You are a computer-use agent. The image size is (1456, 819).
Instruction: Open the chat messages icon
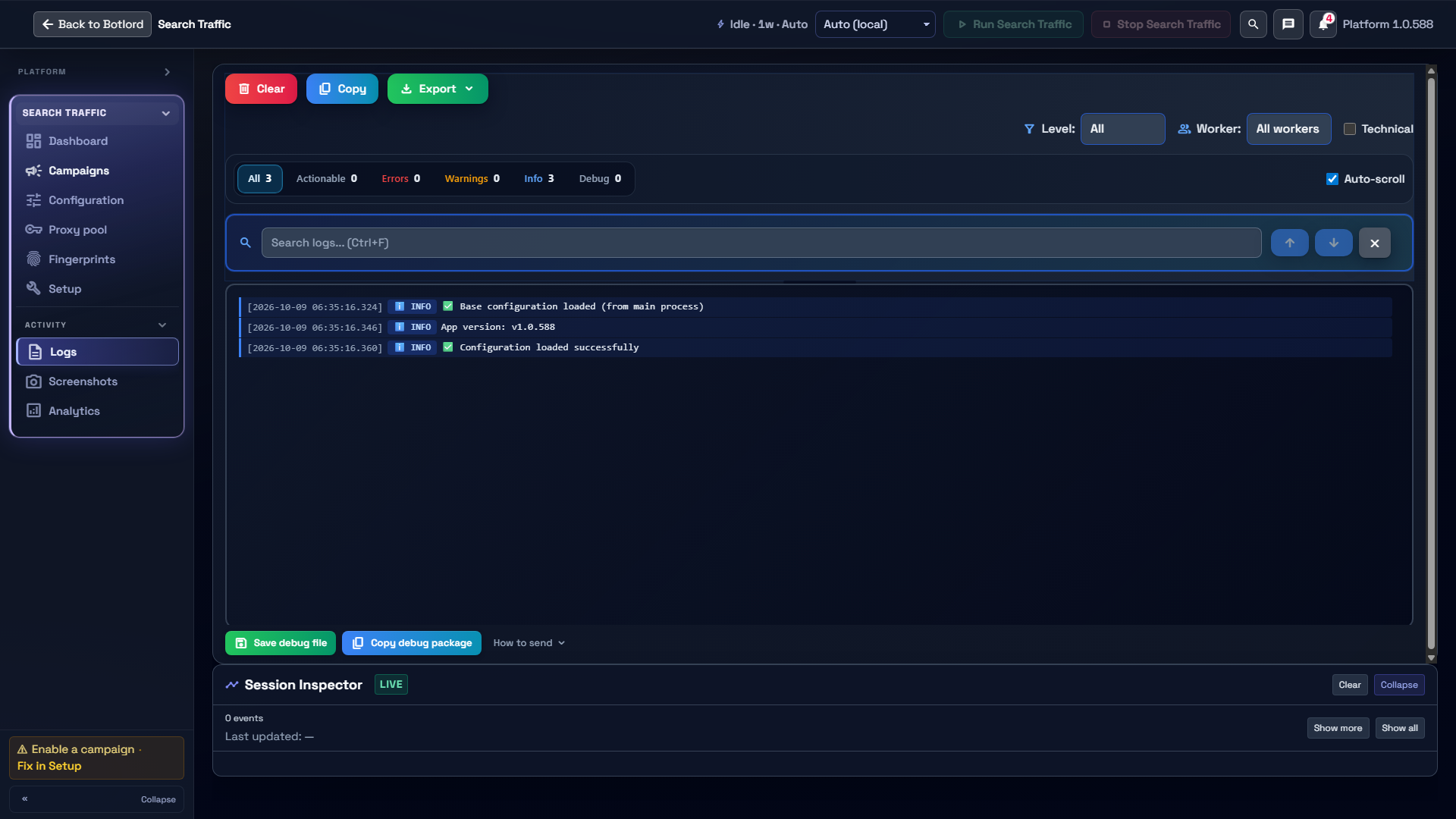pyautogui.click(x=1288, y=24)
